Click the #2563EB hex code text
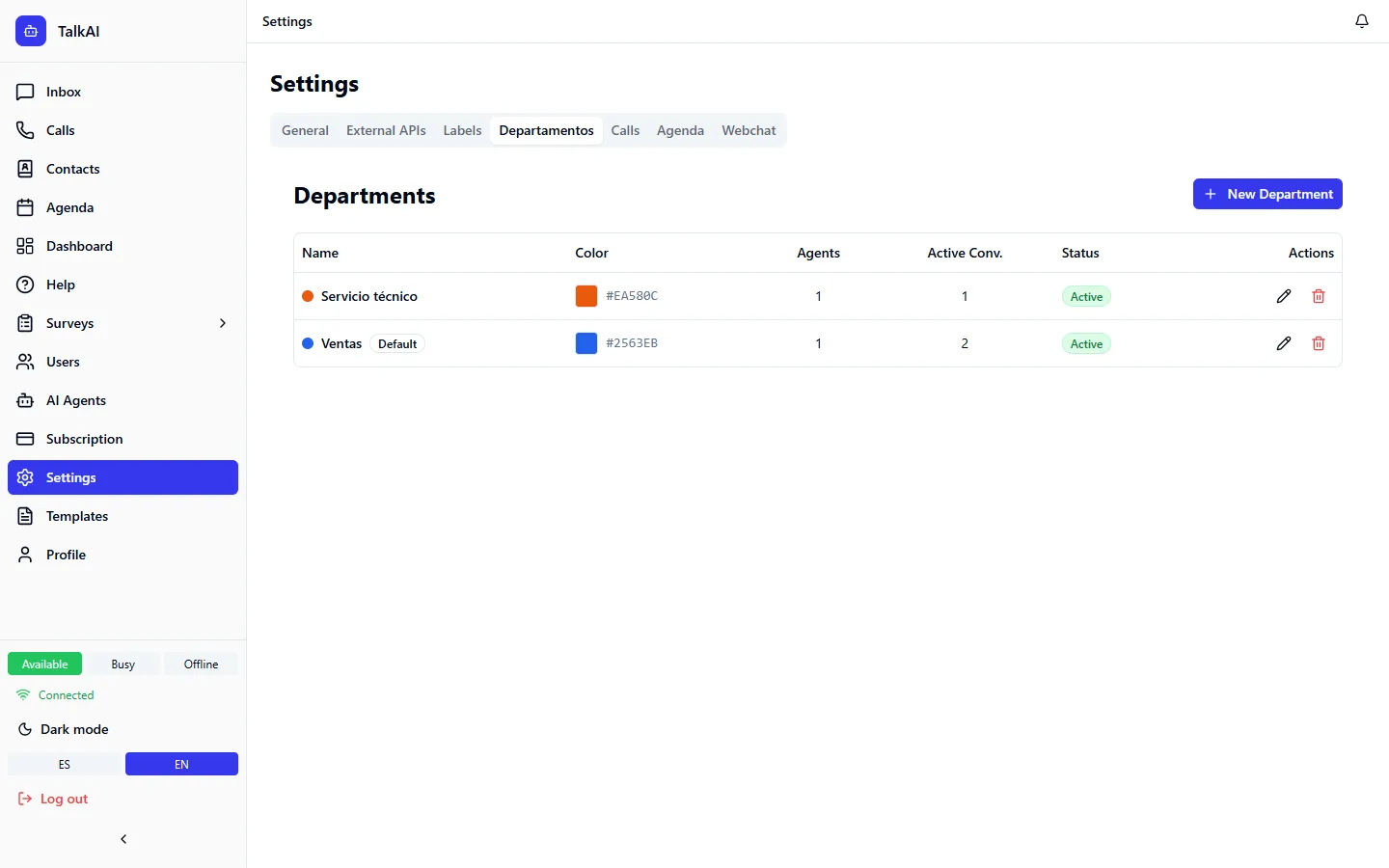This screenshot has width=1389, height=868. tap(632, 343)
